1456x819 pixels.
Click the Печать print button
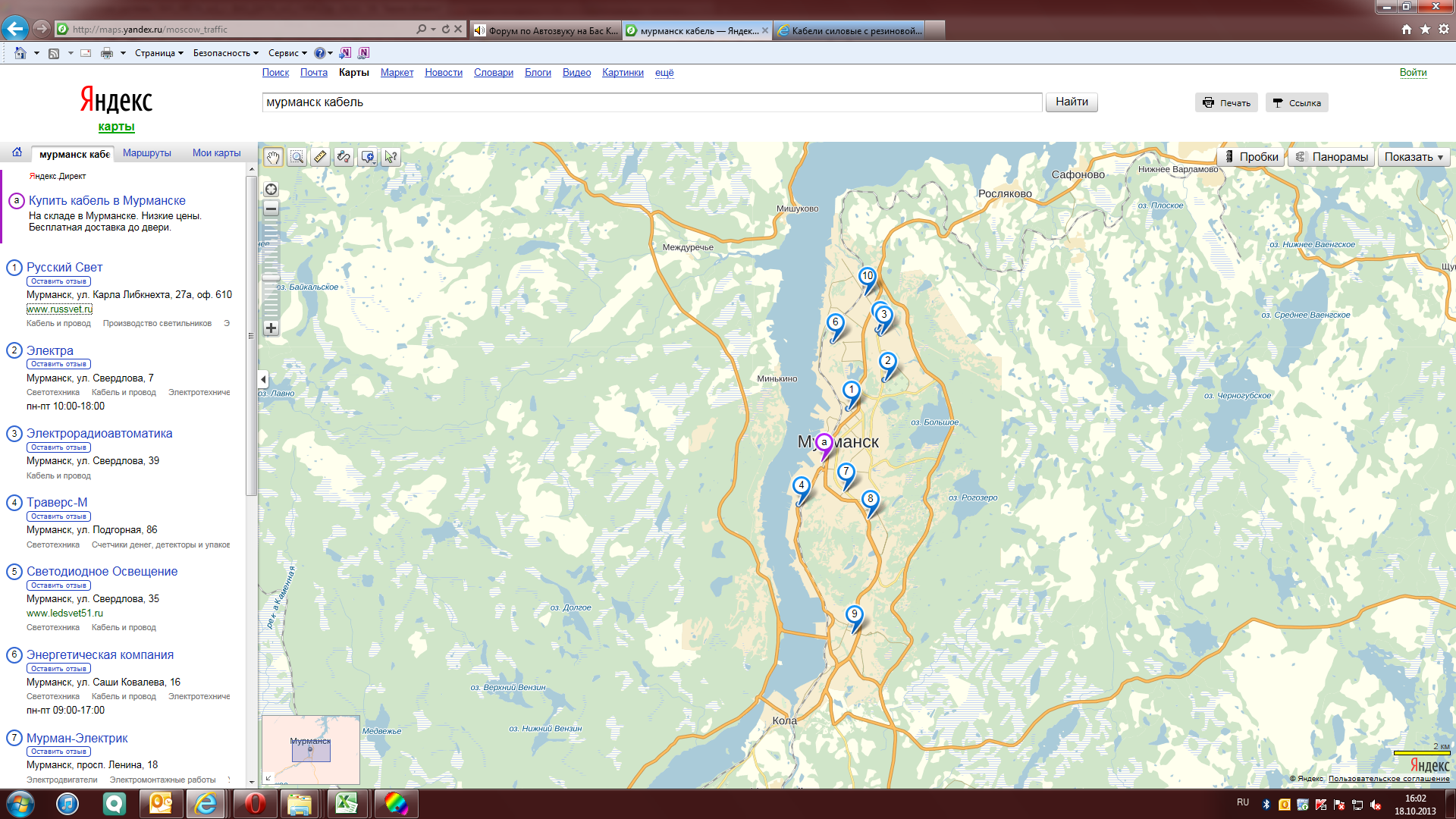(x=1226, y=103)
